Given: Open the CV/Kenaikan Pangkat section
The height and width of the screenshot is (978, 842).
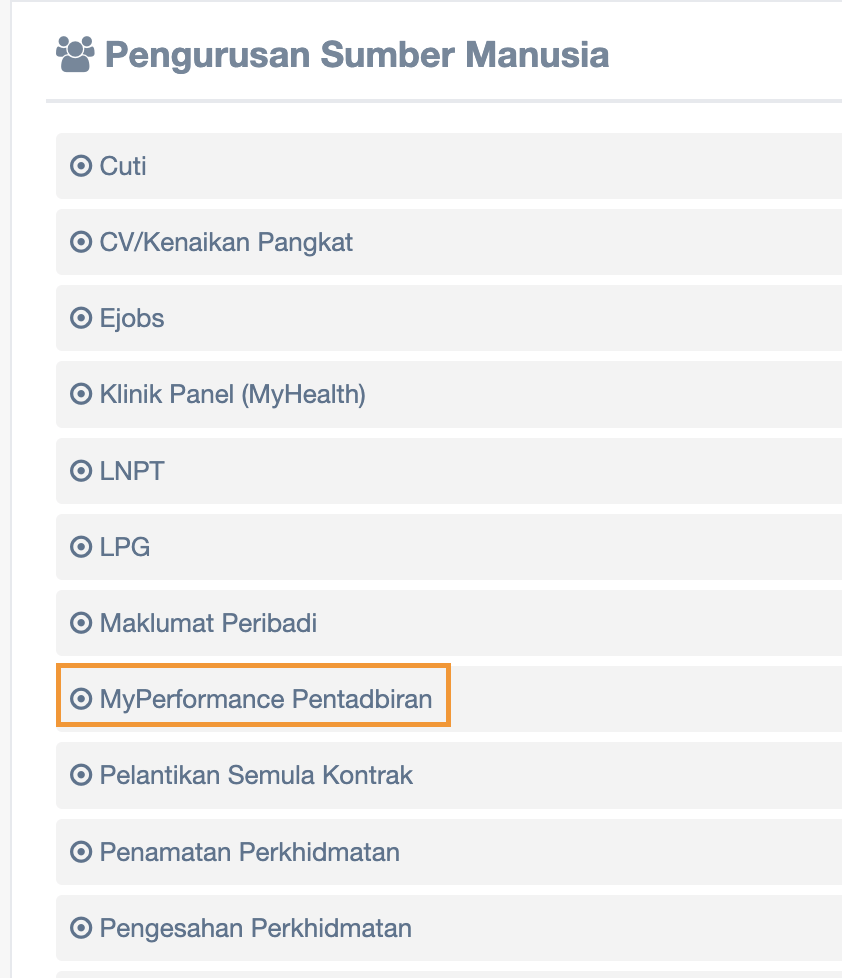Looking at the screenshot, I should pos(226,242).
